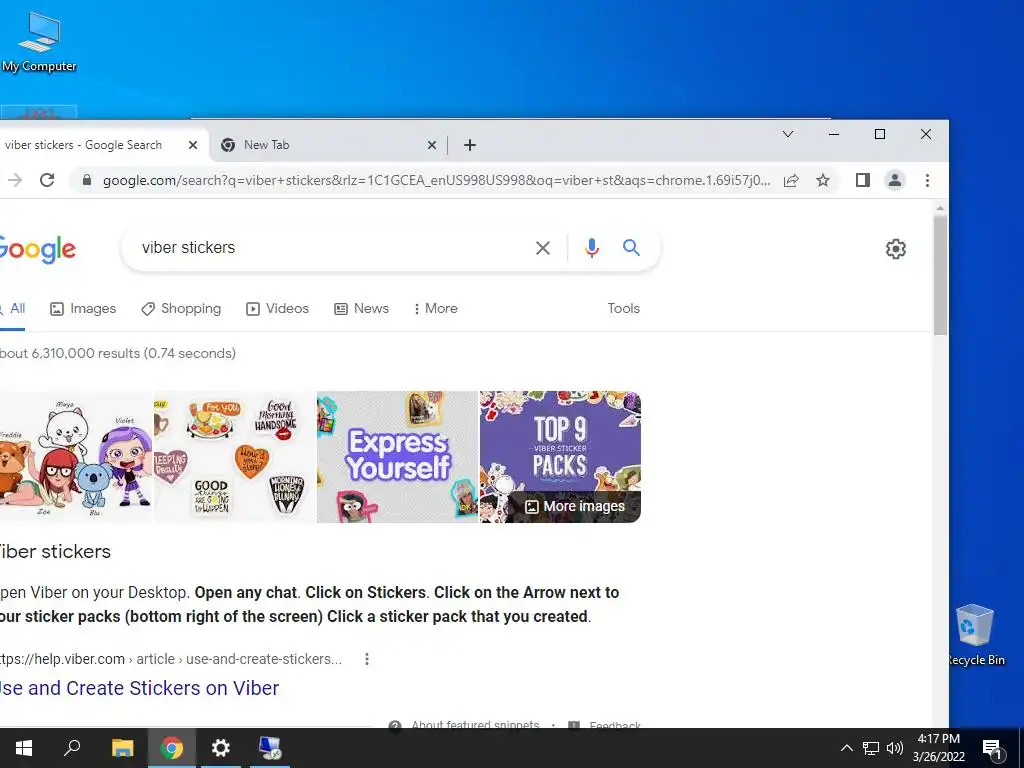Expand the More search options
Image resolution: width=1024 pixels, height=768 pixels.
point(435,309)
